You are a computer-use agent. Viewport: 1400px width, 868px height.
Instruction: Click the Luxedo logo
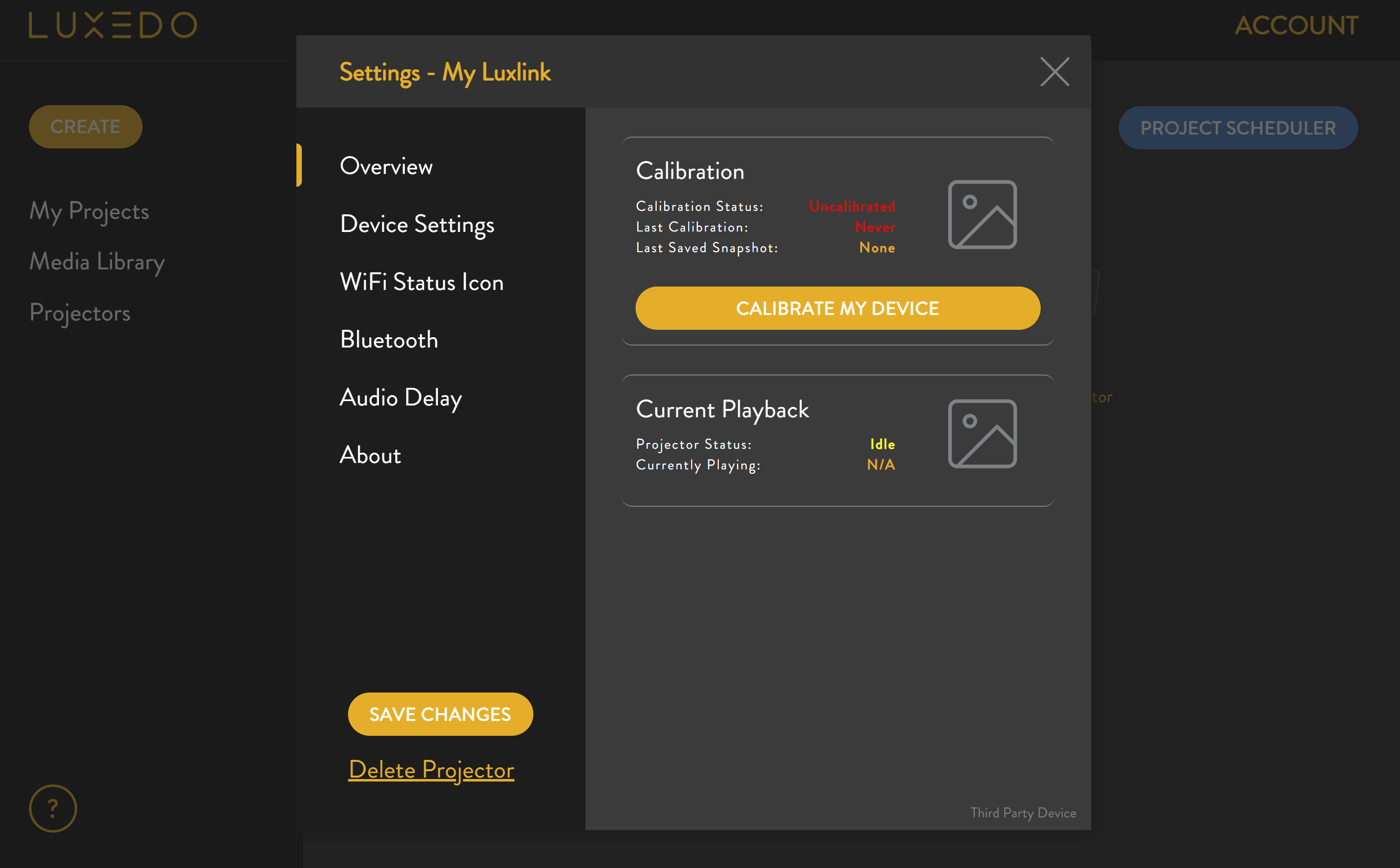[113, 25]
